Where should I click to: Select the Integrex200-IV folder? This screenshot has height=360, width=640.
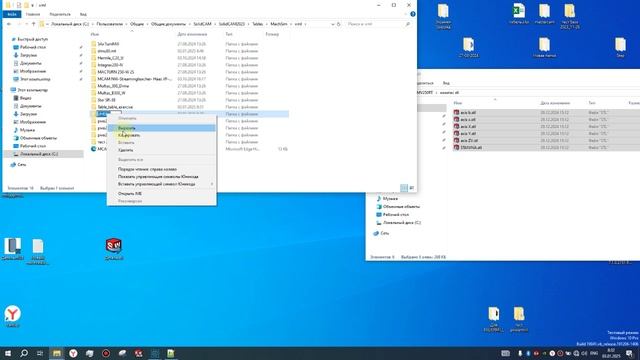[110, 65]
